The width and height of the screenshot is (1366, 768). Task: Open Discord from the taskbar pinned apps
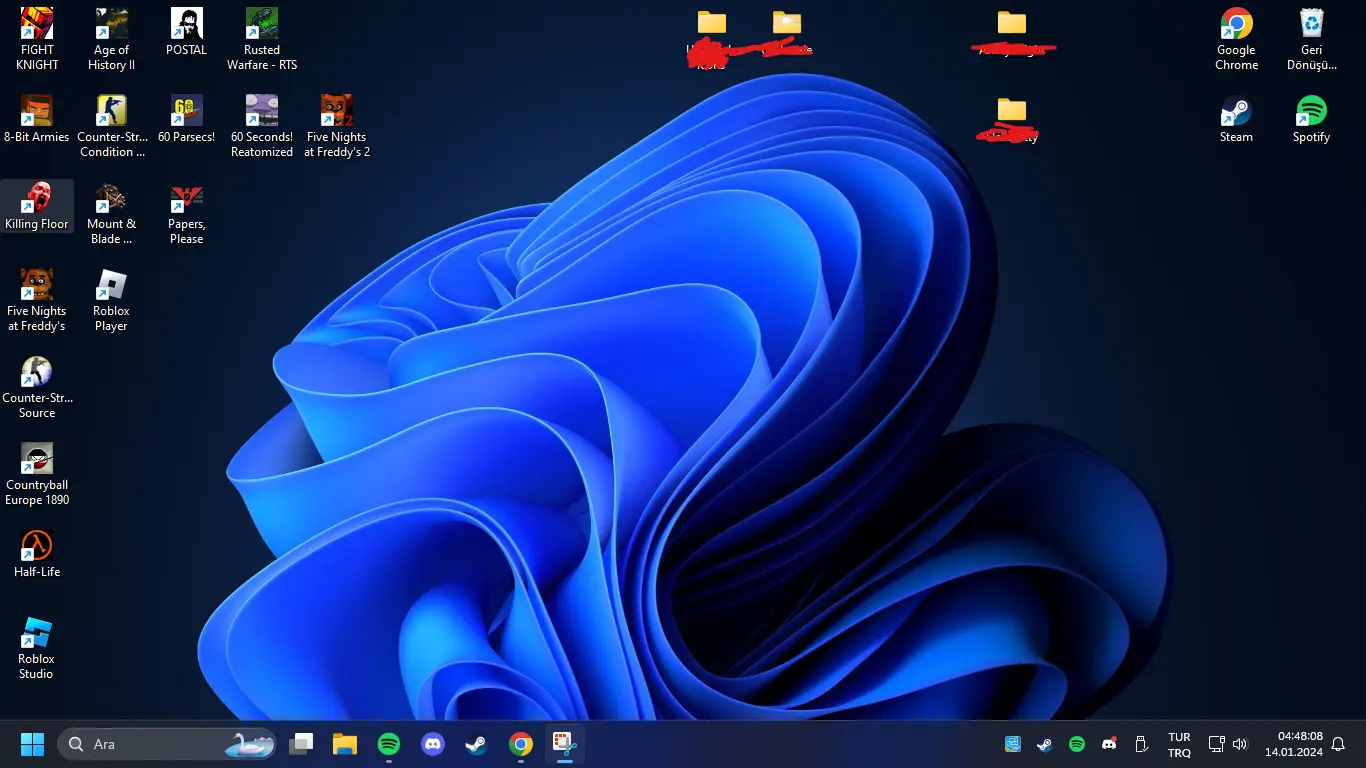coord(433,744)
